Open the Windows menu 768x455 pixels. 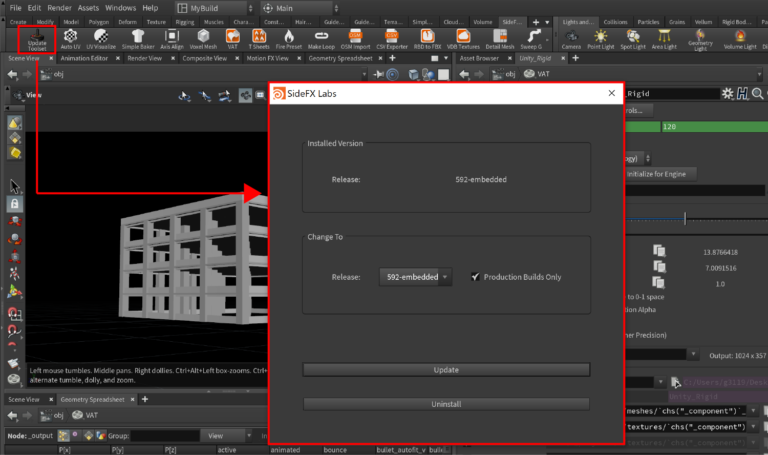[120, 8]
